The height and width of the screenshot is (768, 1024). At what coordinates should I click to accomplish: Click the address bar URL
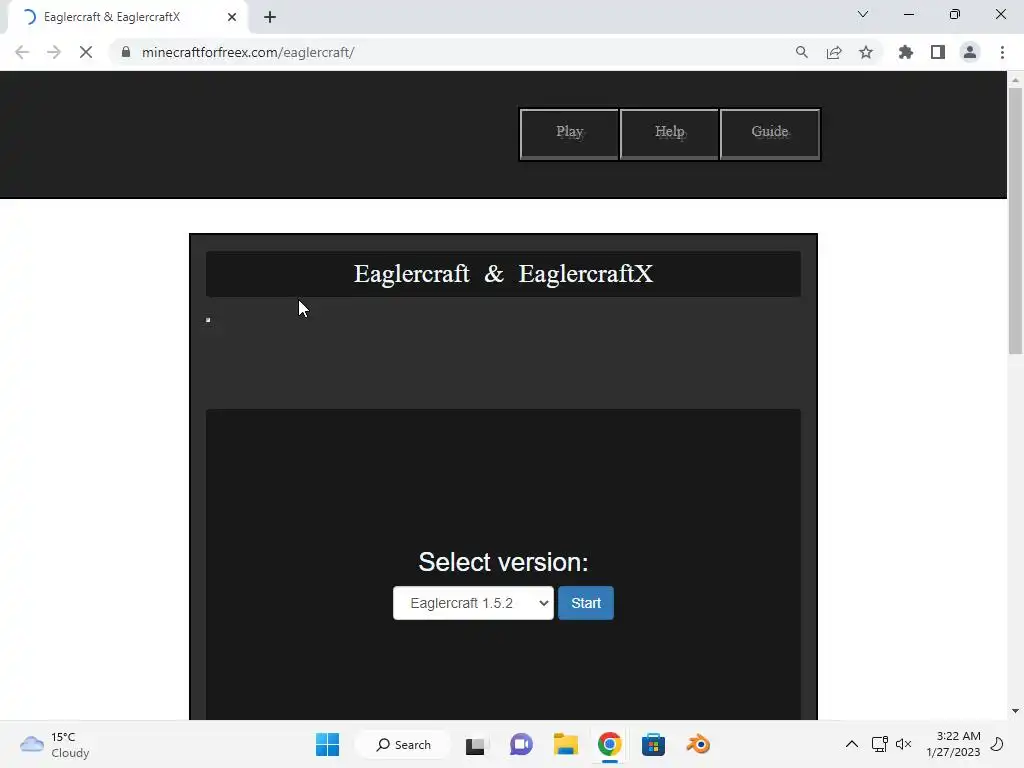tap(248, 52)
